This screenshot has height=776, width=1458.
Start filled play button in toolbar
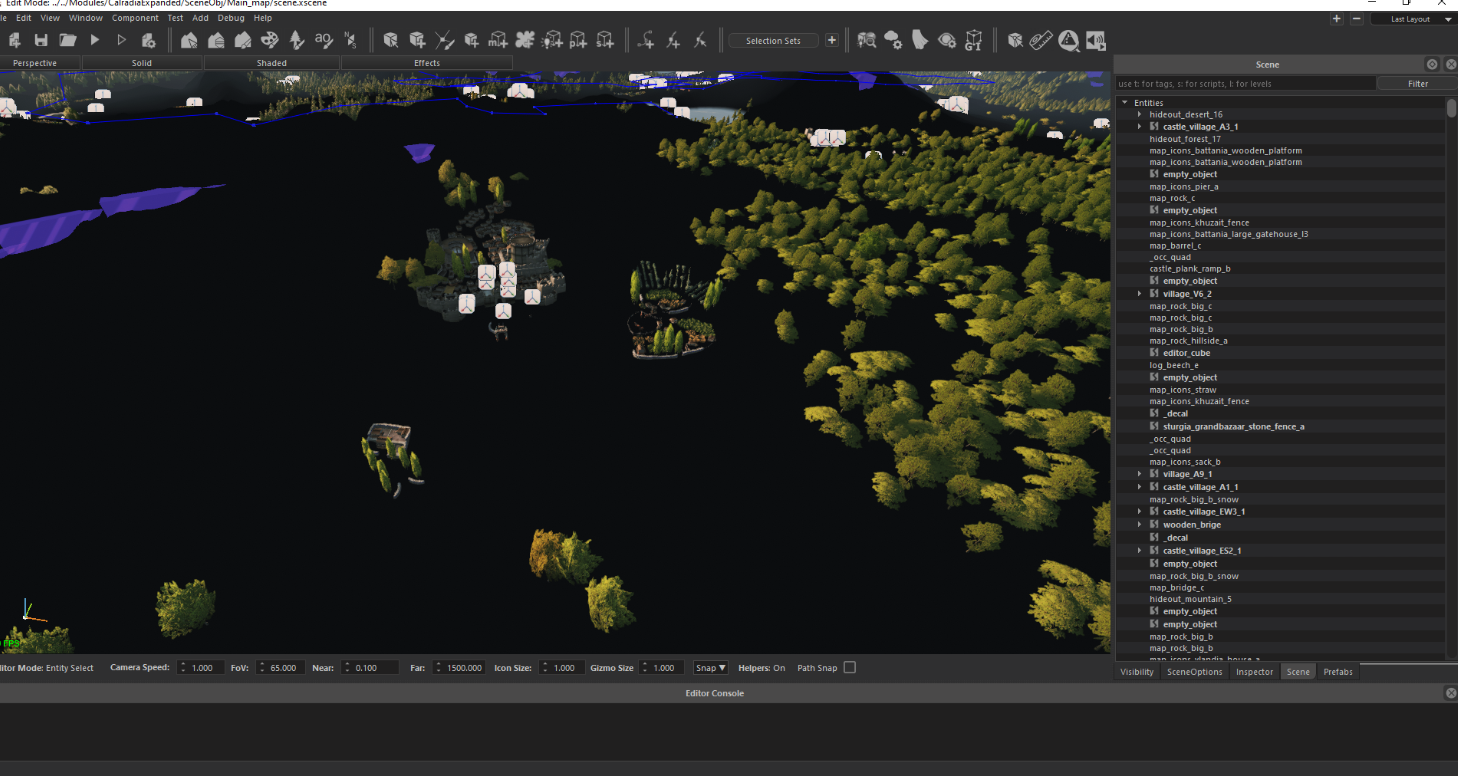pos(95,40)
